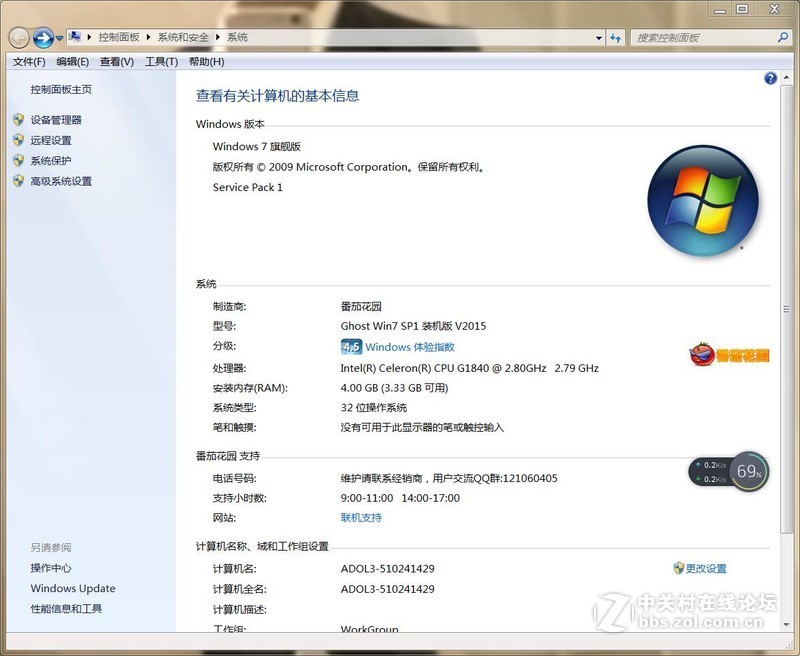The image size is (800, 656).
Task: Open 更改设置 link
Action: click(706, 568)
